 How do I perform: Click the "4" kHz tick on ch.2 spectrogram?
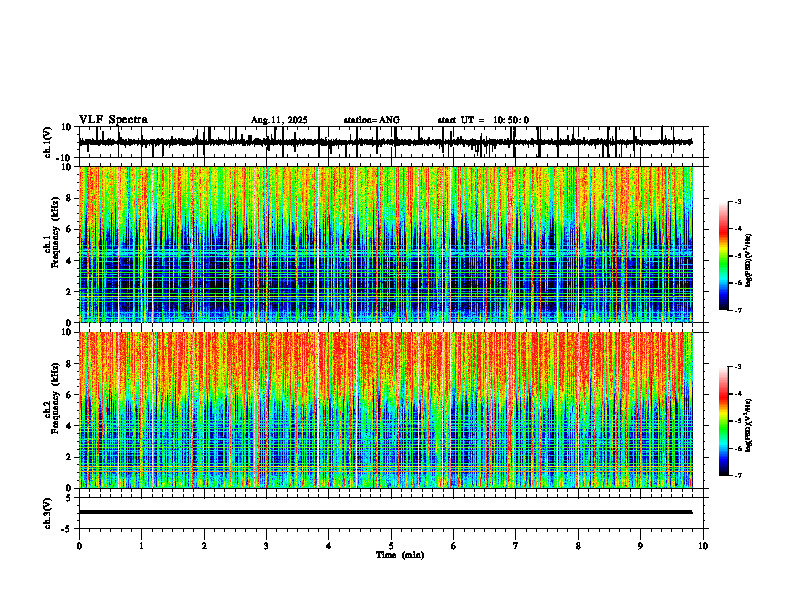pos(69,426)
